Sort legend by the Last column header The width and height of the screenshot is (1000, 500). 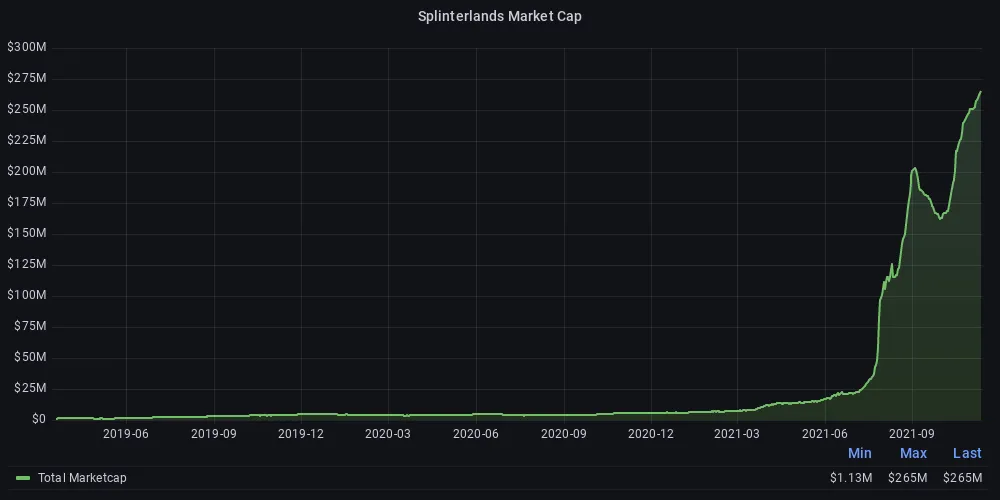tap(967, 453)
